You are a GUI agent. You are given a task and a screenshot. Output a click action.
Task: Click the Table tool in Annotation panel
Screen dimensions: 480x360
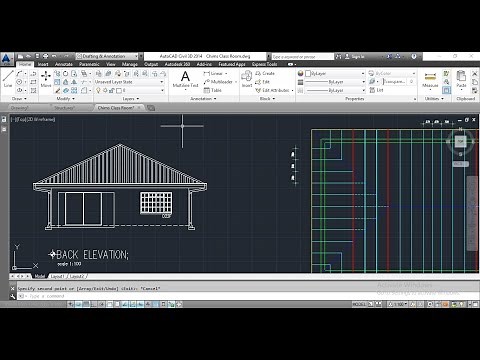pos(213,90)
